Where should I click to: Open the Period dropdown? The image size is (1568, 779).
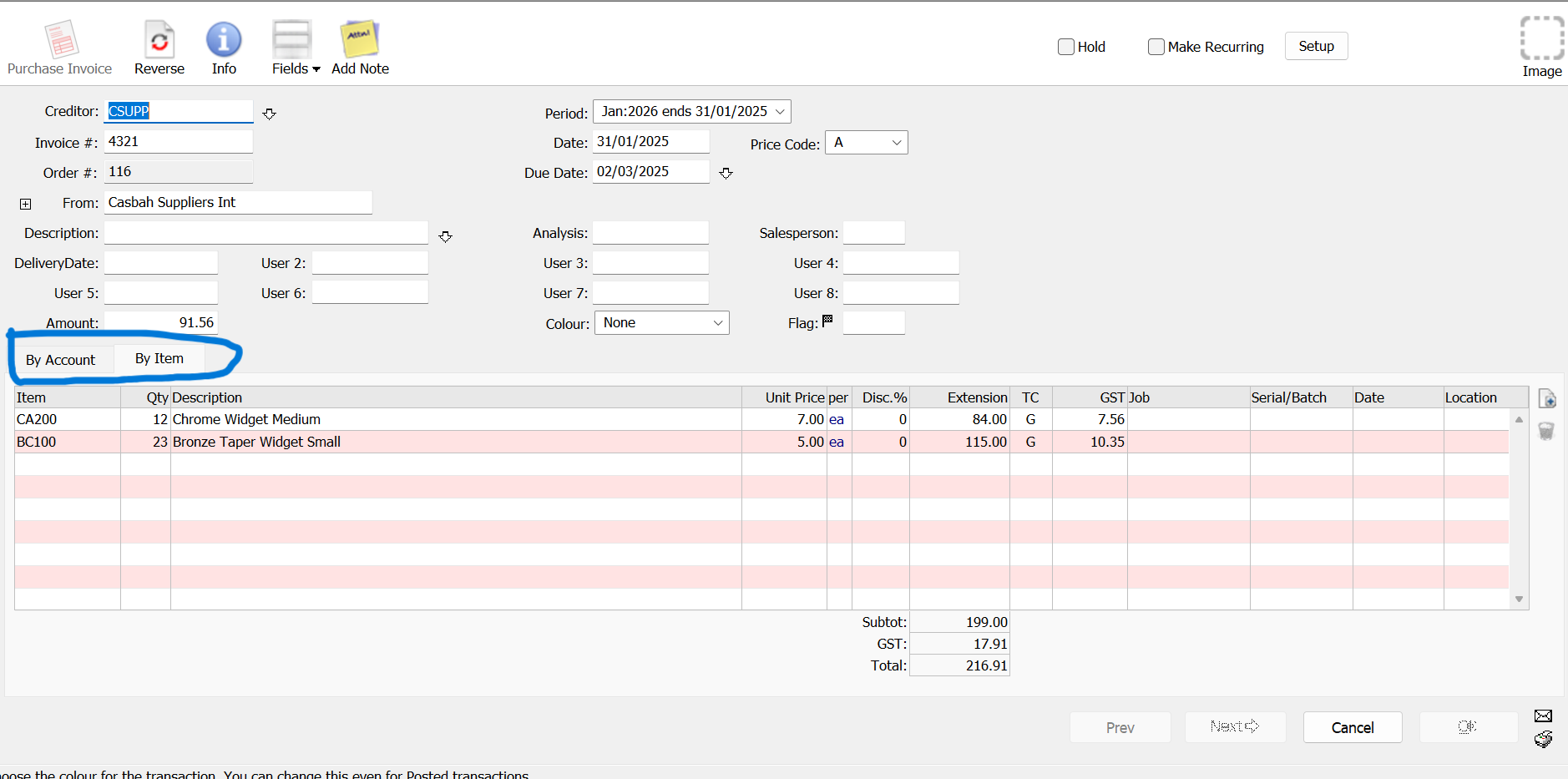(x=692, y=112)
